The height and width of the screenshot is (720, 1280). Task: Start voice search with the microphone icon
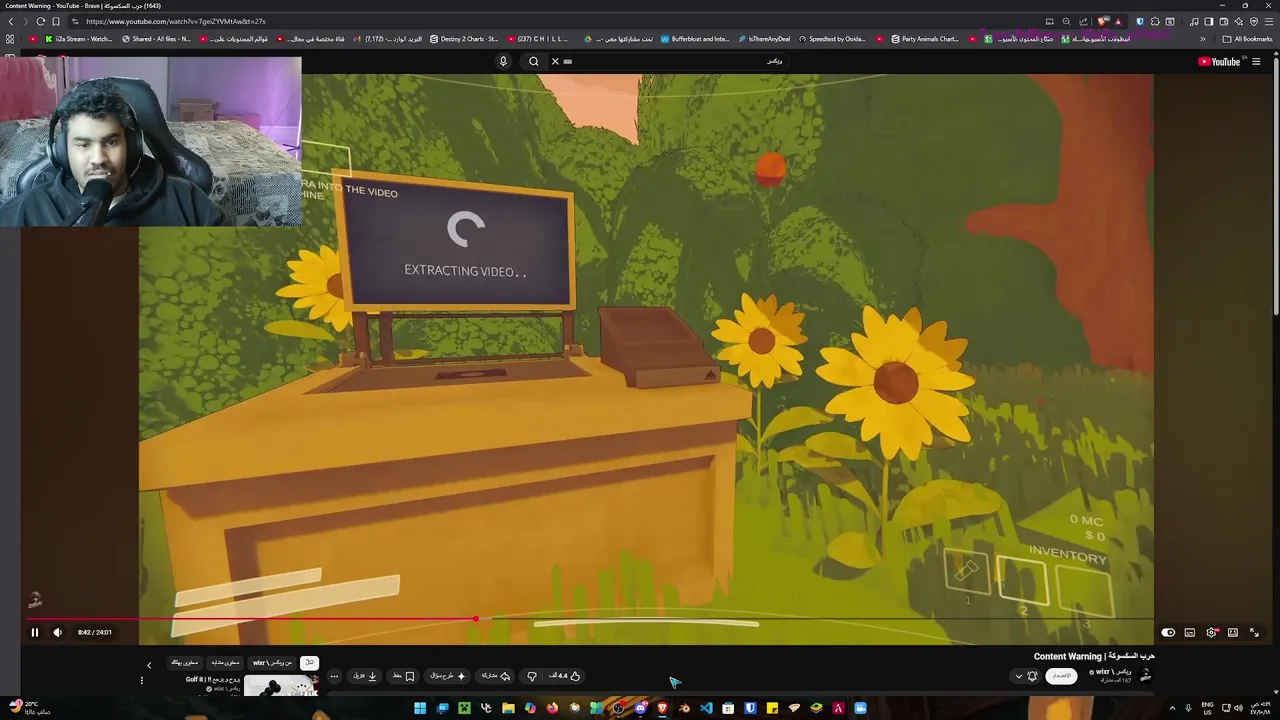503,61
